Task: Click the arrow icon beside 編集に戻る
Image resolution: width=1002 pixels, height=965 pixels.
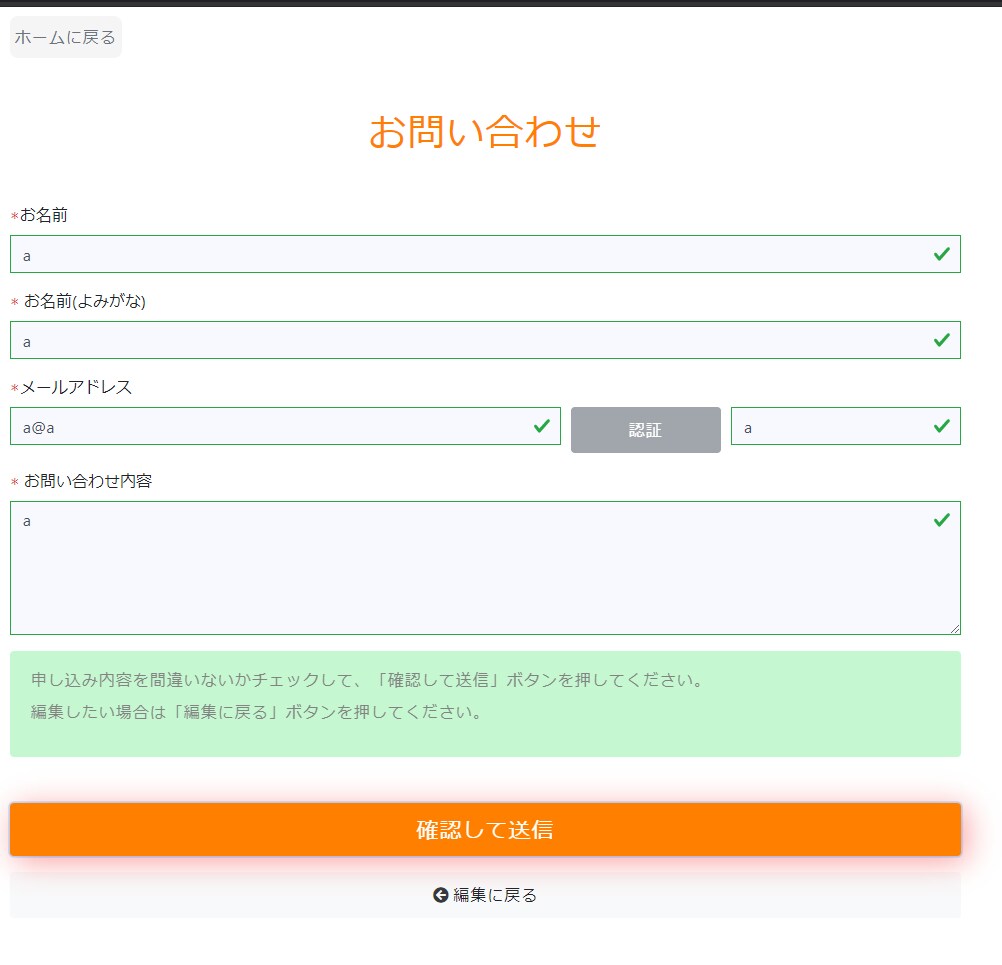Action: click(440, 895)
